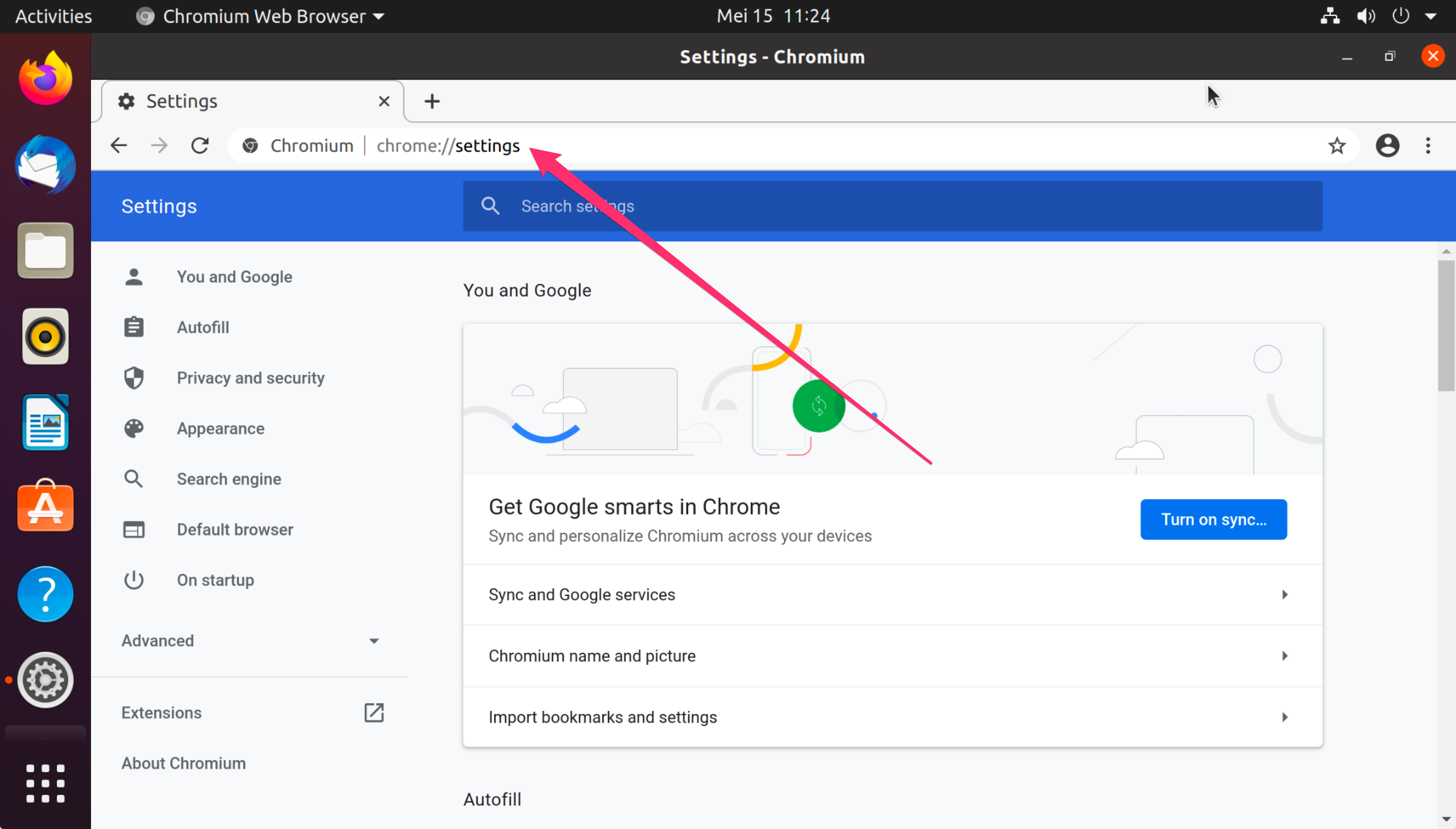Reload the settings page
Image resolution: width=1456 pixels, height=829 pixels.
pyautogui.click(x=200, y=146)
